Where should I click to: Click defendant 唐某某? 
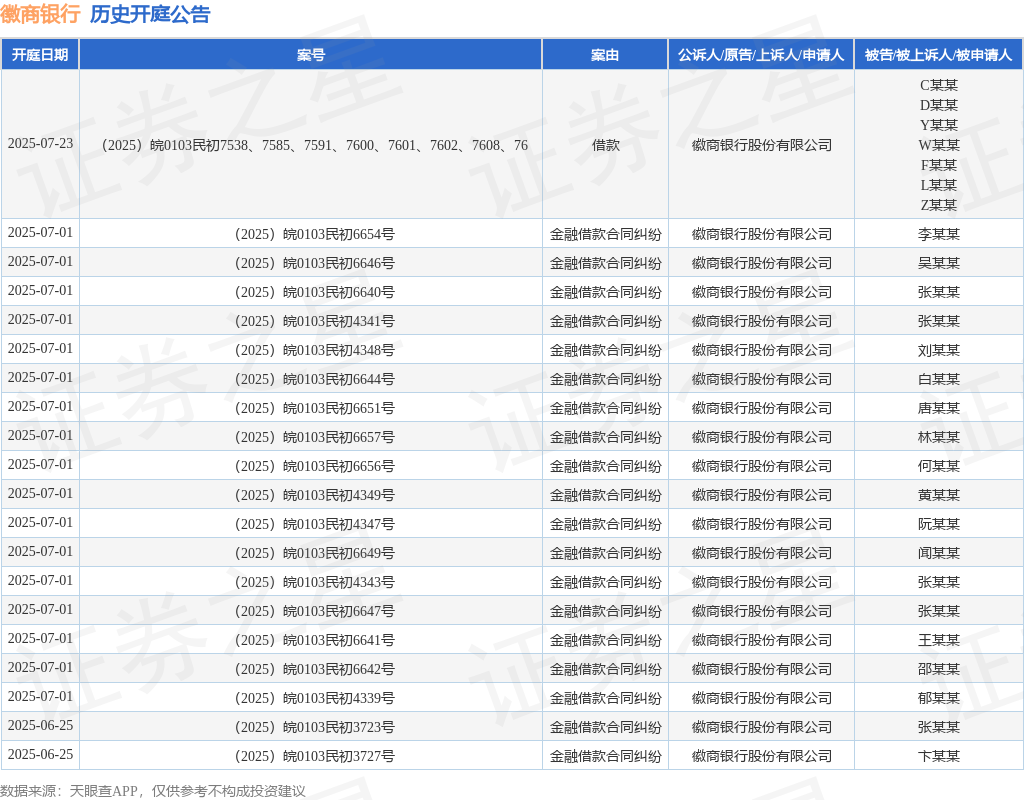pos(938,408)
